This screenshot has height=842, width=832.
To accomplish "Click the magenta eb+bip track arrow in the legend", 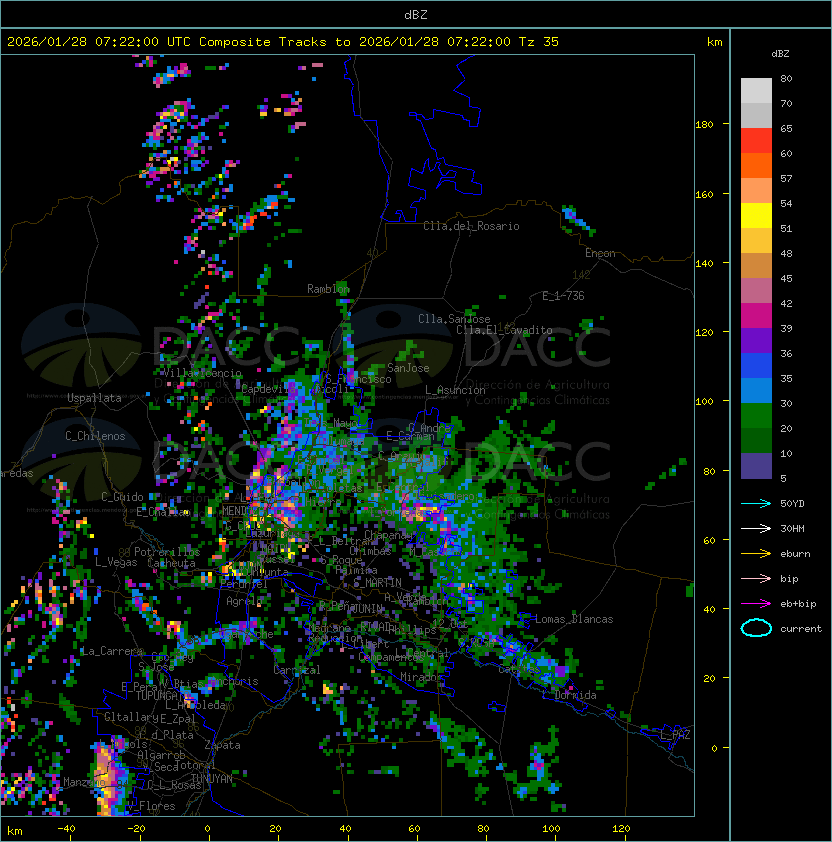I will click(756, 604).
